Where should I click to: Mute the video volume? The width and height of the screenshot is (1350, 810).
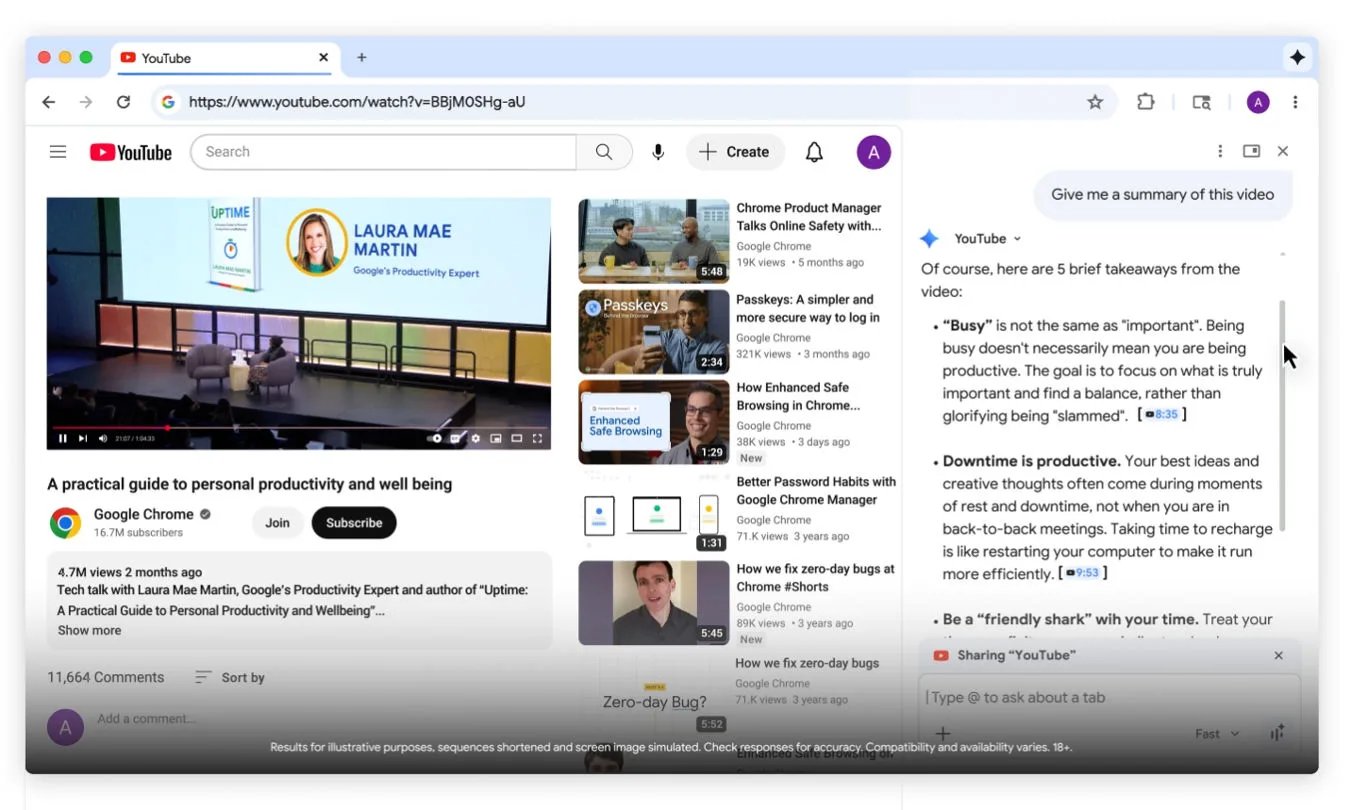[x=103, y=438]
